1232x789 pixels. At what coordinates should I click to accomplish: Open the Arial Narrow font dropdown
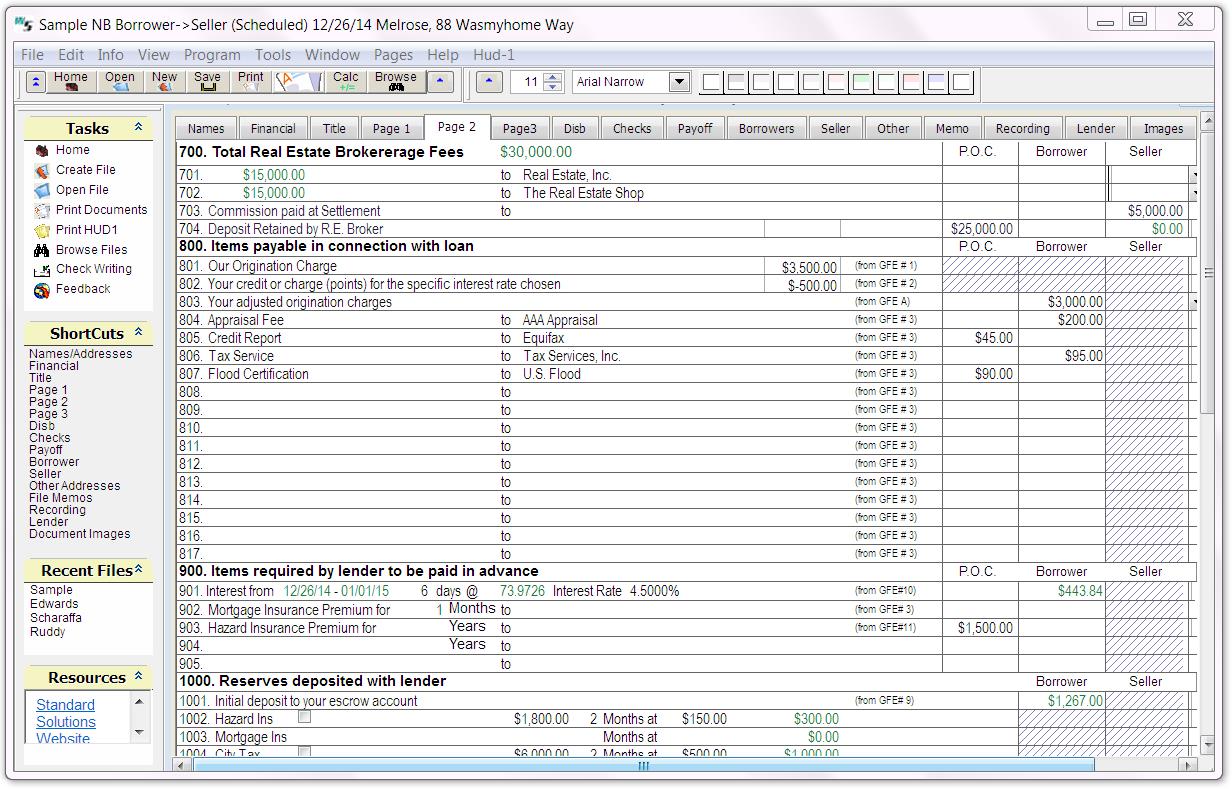click(x=680, y=82)
